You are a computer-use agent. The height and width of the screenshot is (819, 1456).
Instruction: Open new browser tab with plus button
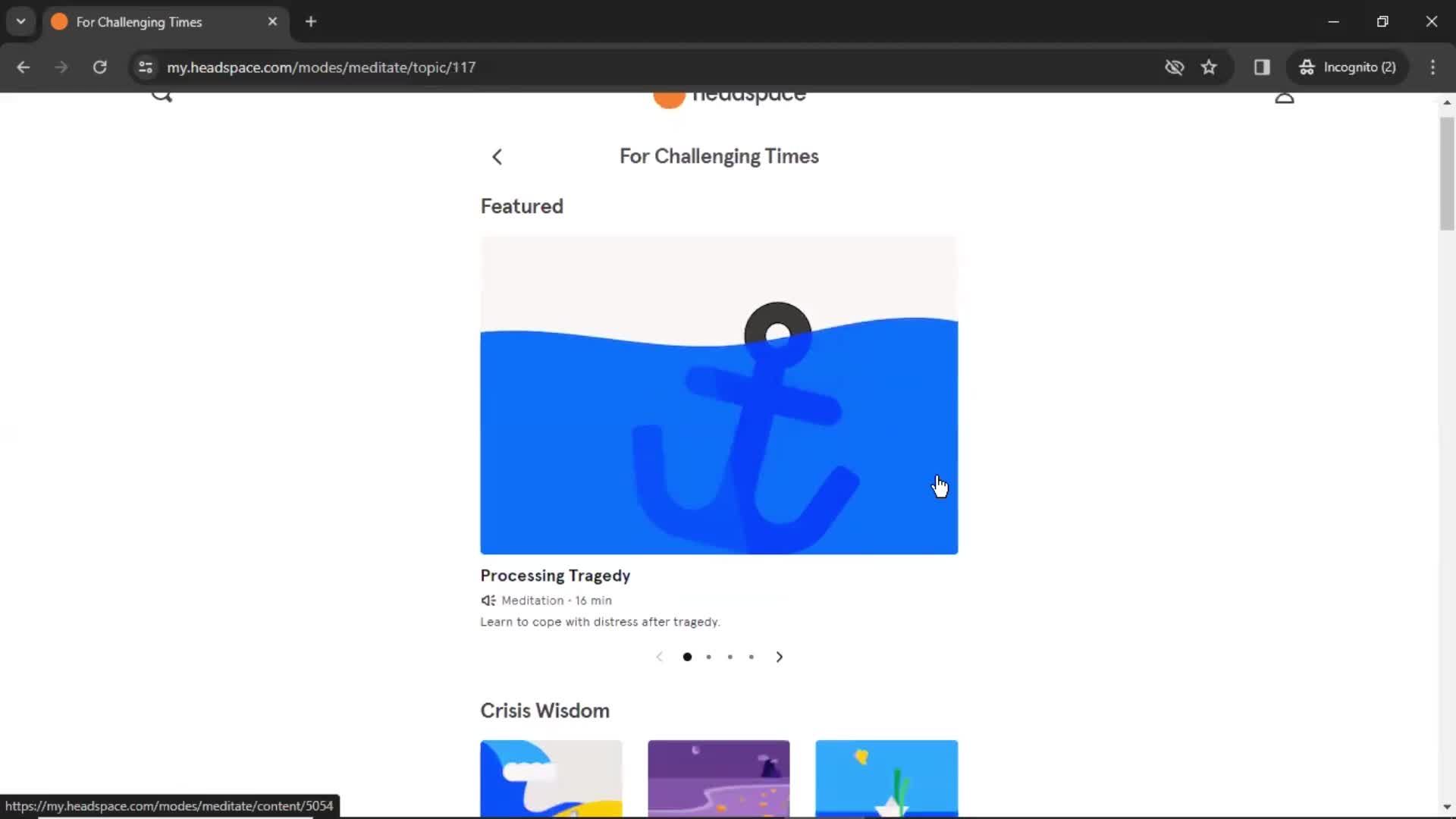pyautogui.click(x=311, y=21)
